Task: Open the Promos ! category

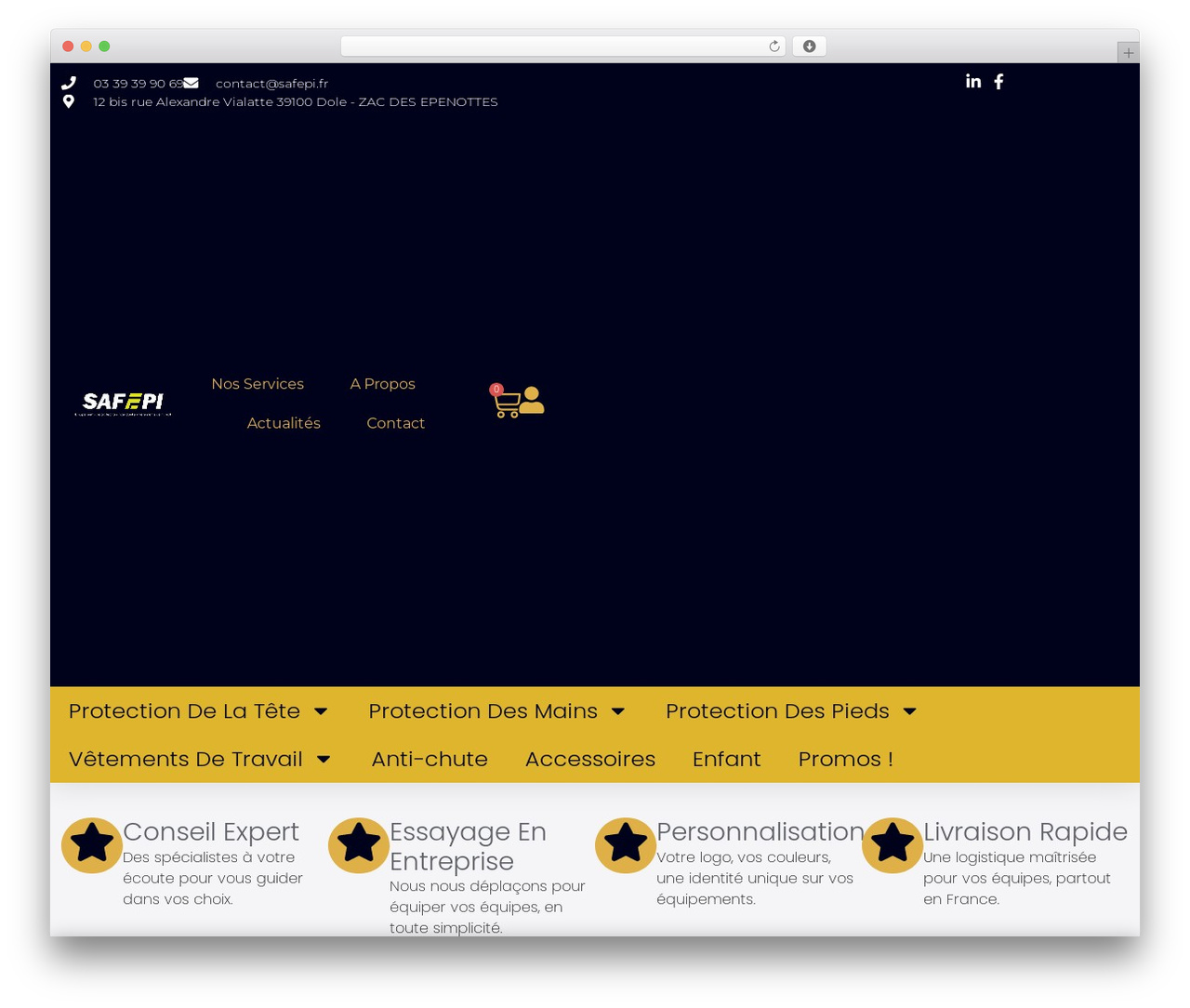Action: (x=846, y=759)
